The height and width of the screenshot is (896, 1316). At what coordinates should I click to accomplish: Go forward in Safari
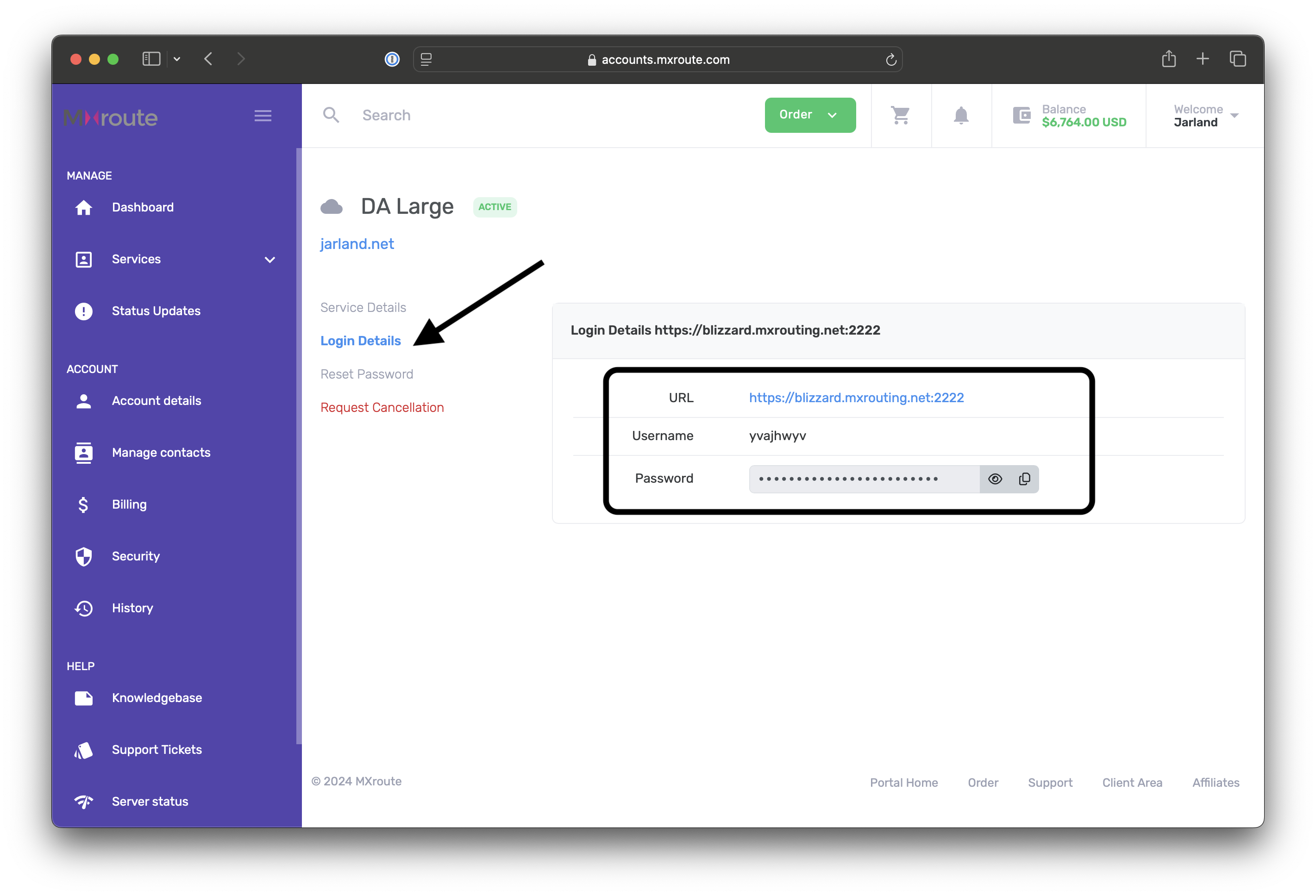pos(241,59)
